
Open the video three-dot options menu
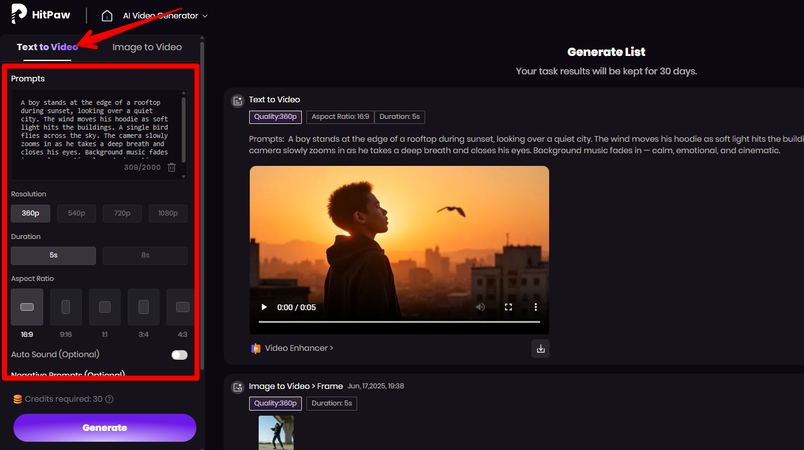click(535, 307)
